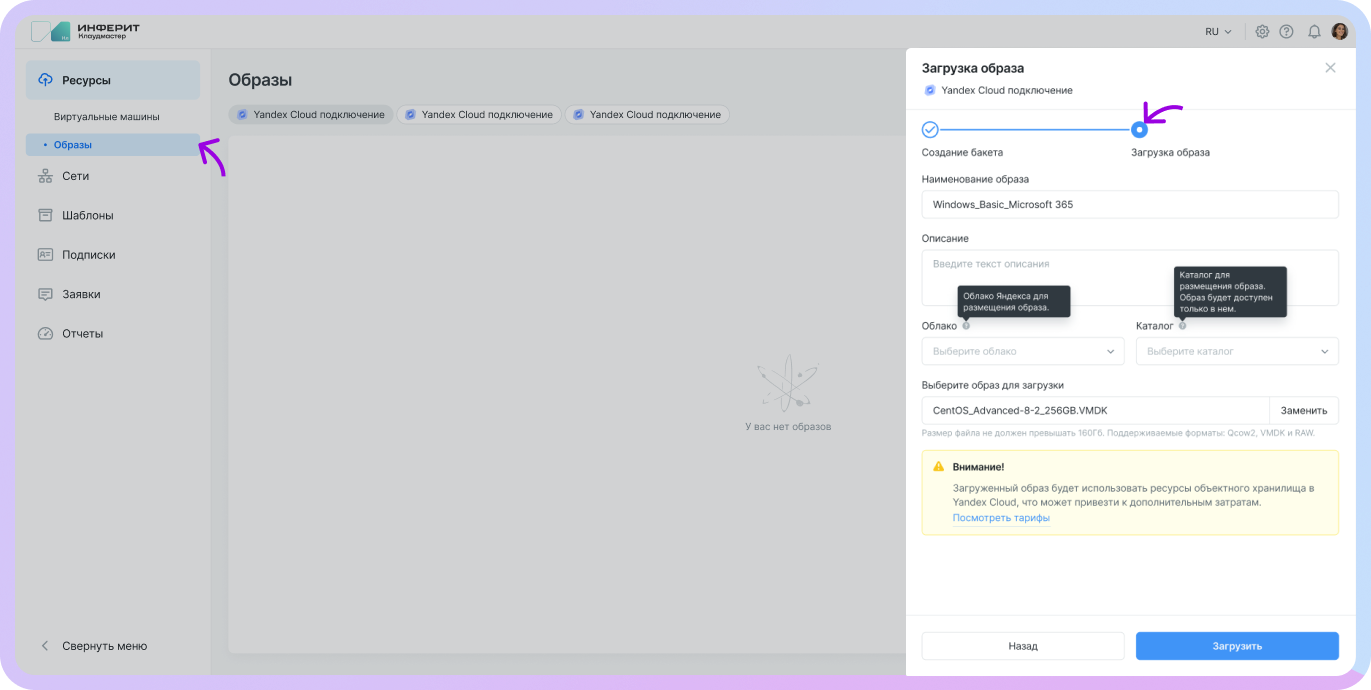Viewport: 1371px width, 690px height.
Task: Open the Шаблоны section
Action: [87, 215]
